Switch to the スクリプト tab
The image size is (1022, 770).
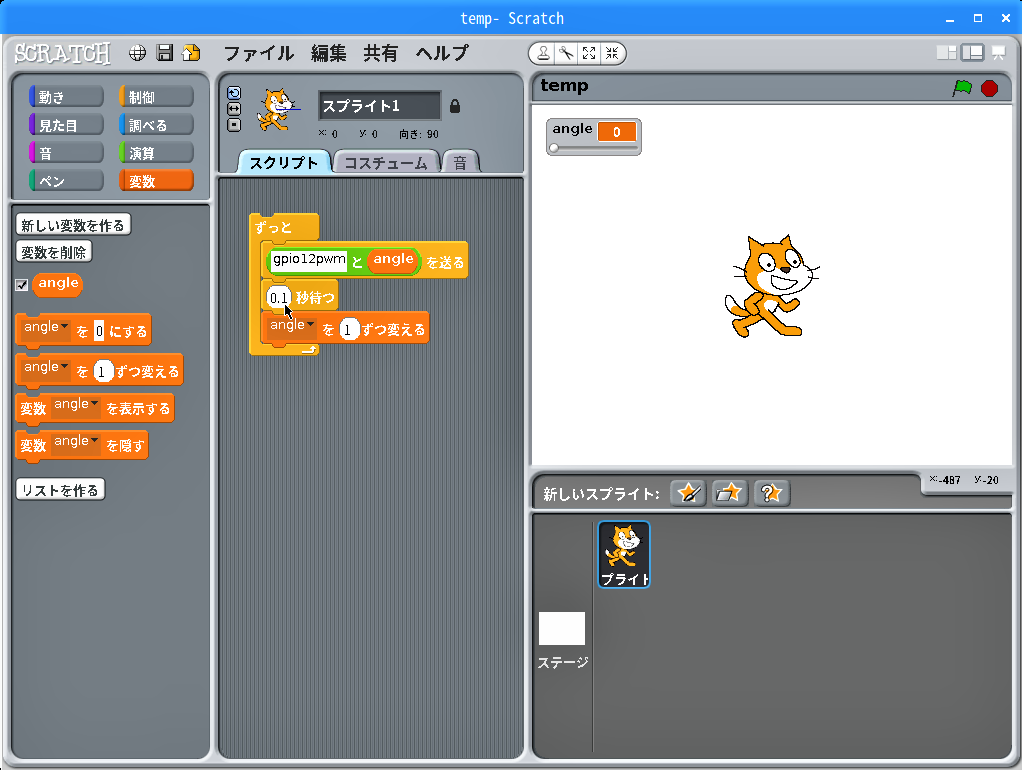[284, 162]
